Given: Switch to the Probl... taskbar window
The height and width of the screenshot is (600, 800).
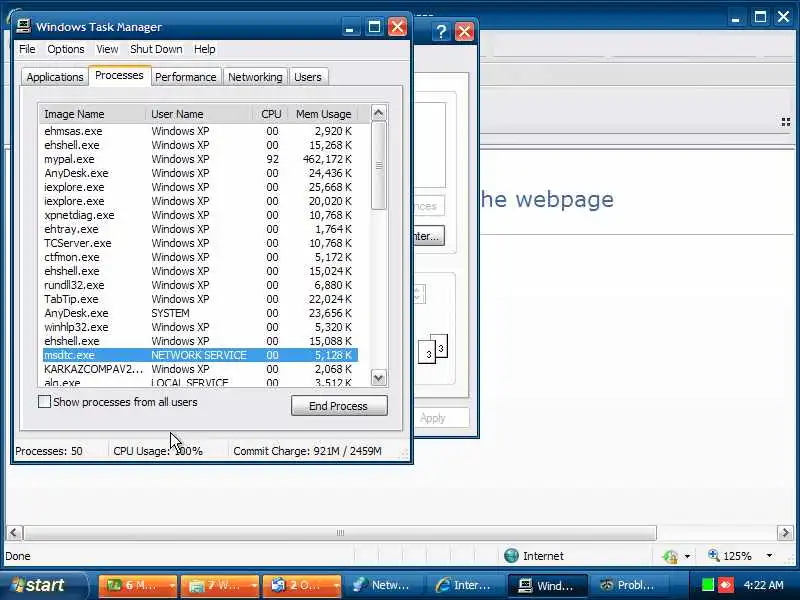Looking at the screenshot, I should (x=631, y=585).
